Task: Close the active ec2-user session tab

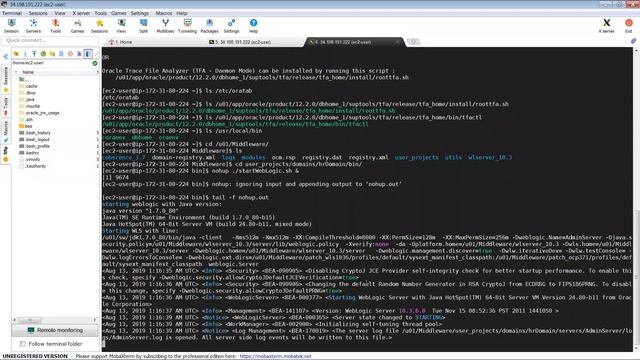Action: [x=398, y=42]
